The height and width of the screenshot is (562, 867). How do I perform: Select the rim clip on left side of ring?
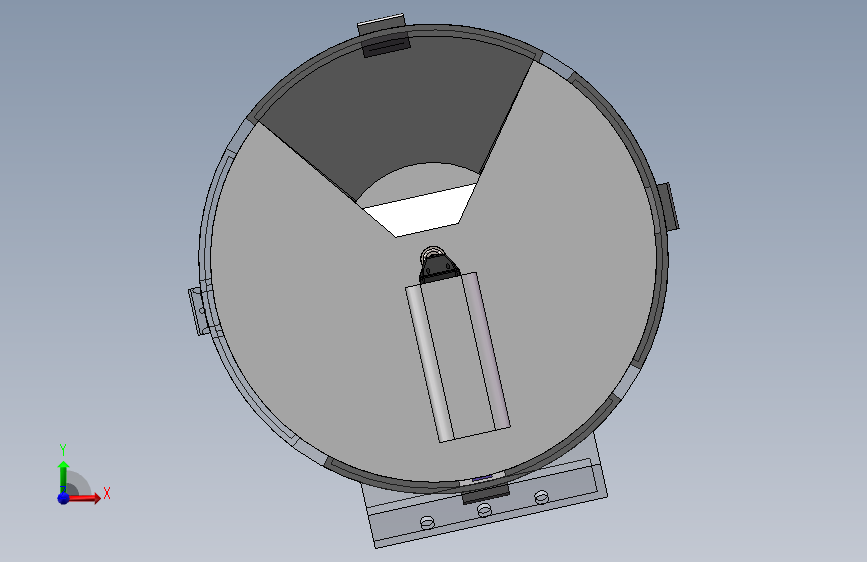click(199, 311)
